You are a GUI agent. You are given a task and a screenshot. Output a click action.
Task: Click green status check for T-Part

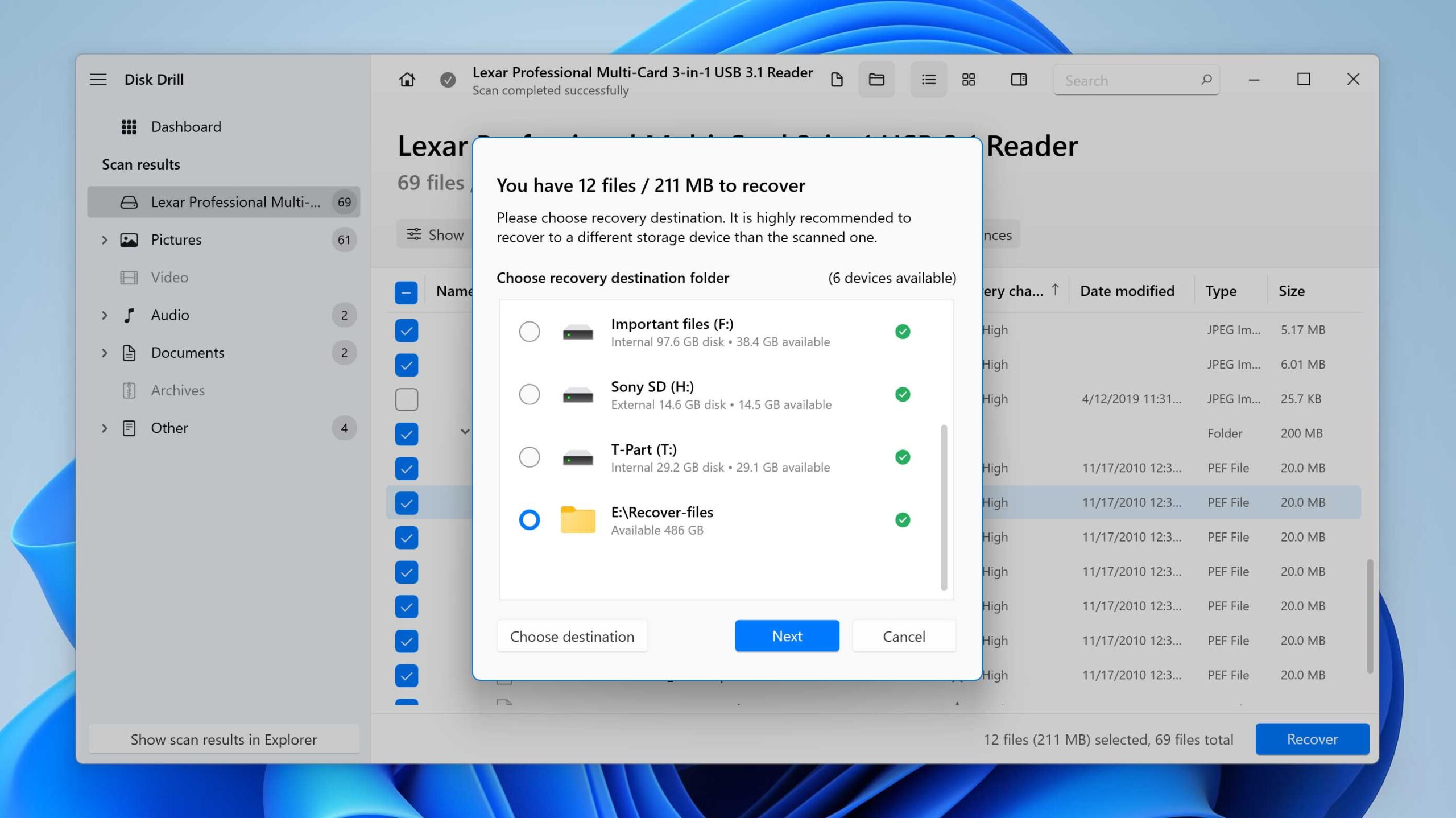pos(903,457)
